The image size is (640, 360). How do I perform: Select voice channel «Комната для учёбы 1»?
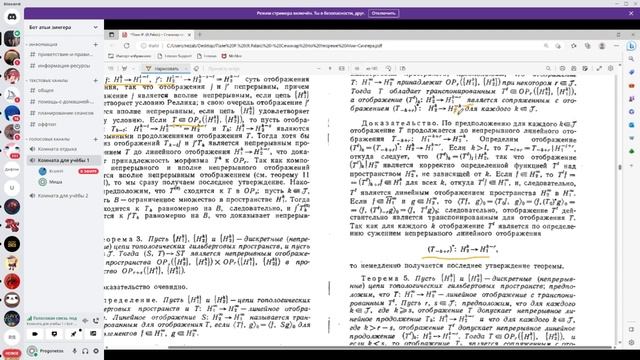[64, 160]
